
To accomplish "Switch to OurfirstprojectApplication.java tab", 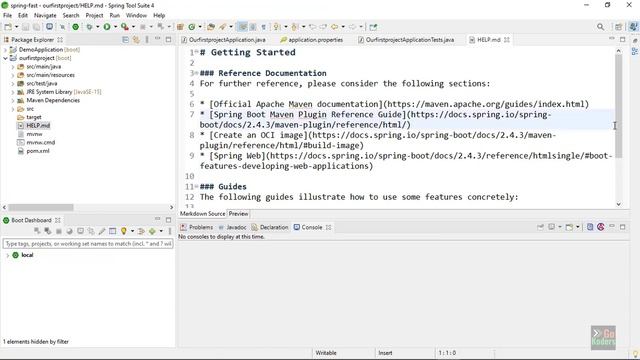I will point(223,40).
